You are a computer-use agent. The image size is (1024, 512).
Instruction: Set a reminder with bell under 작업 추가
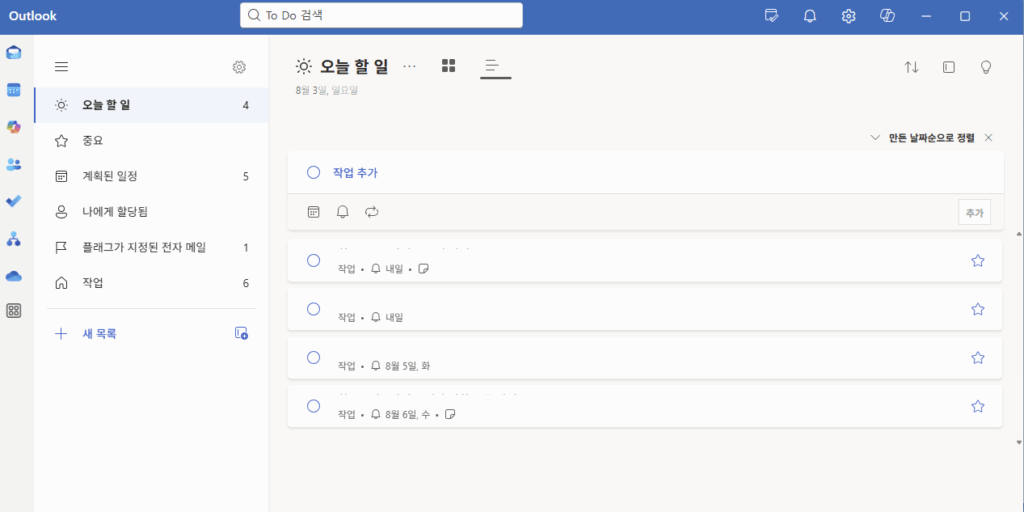point(342,212)
